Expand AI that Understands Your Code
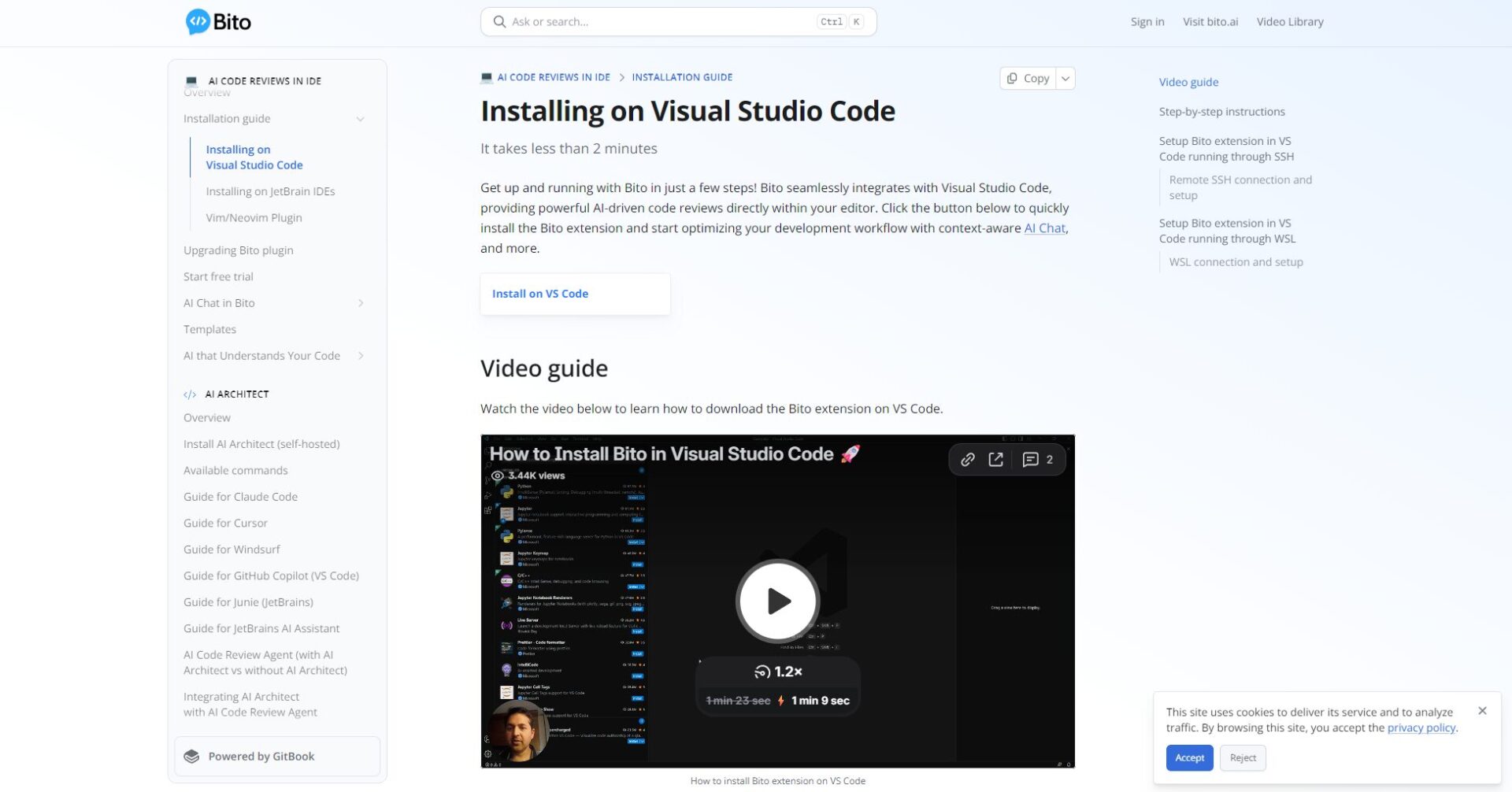The image size is (1512, 792). 361,356
